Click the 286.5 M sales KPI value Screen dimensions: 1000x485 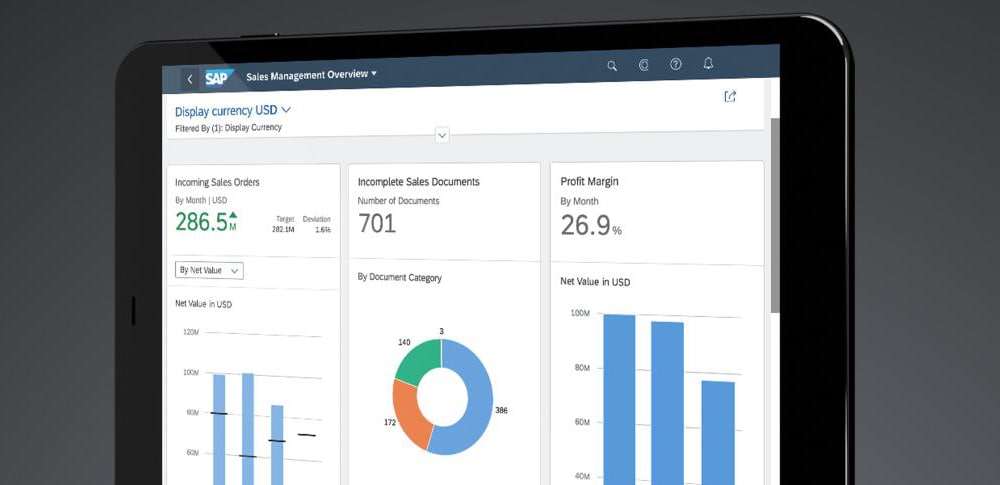(206, 222)
